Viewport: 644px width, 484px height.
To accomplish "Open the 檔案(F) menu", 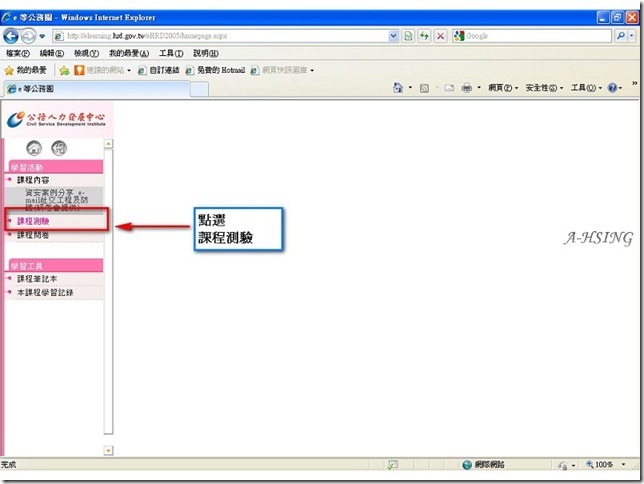I will pyautogui.click(x=18, y=53).
